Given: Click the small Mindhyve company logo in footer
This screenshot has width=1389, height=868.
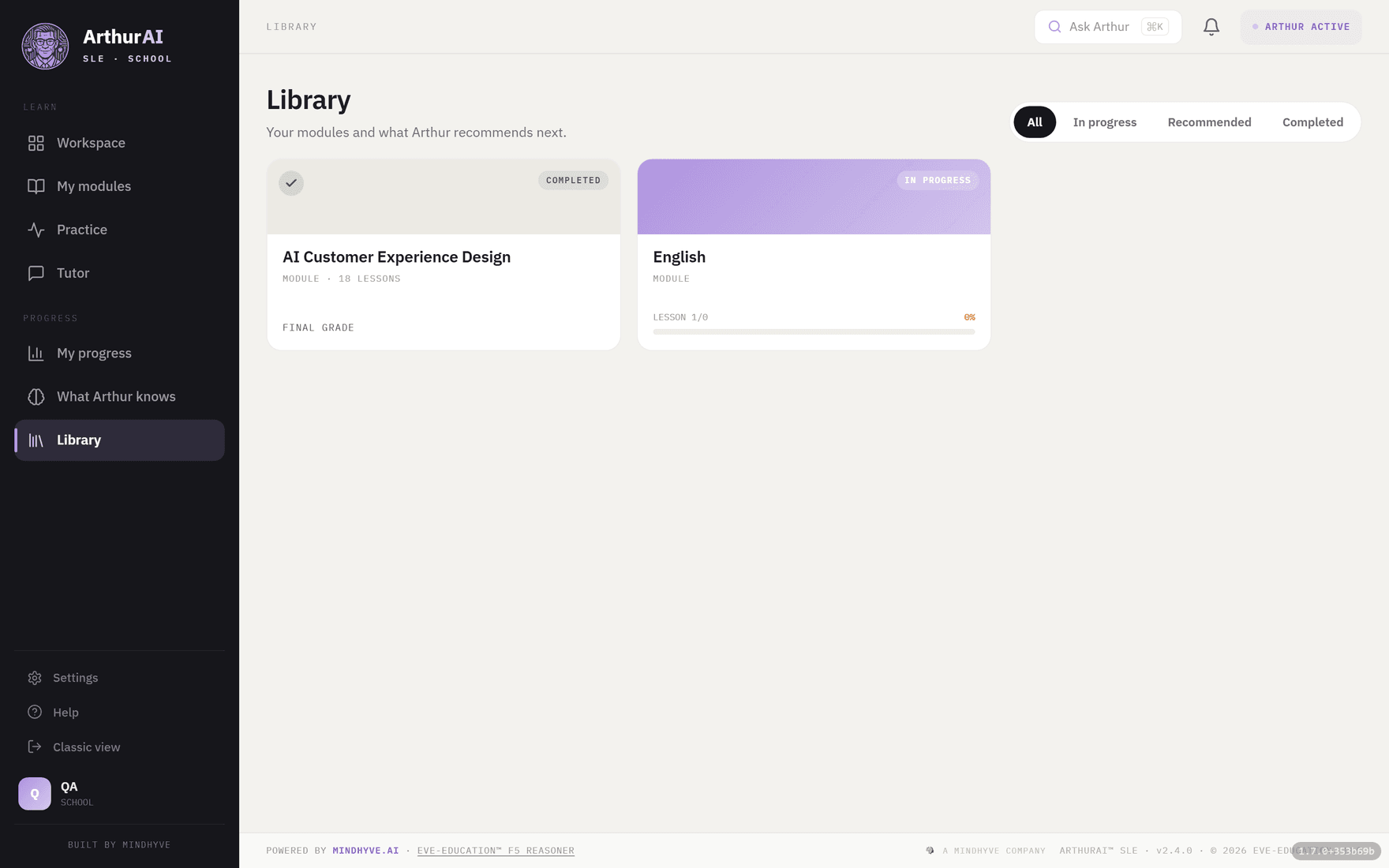Looking at the screenshot, I should click(930, 851).
